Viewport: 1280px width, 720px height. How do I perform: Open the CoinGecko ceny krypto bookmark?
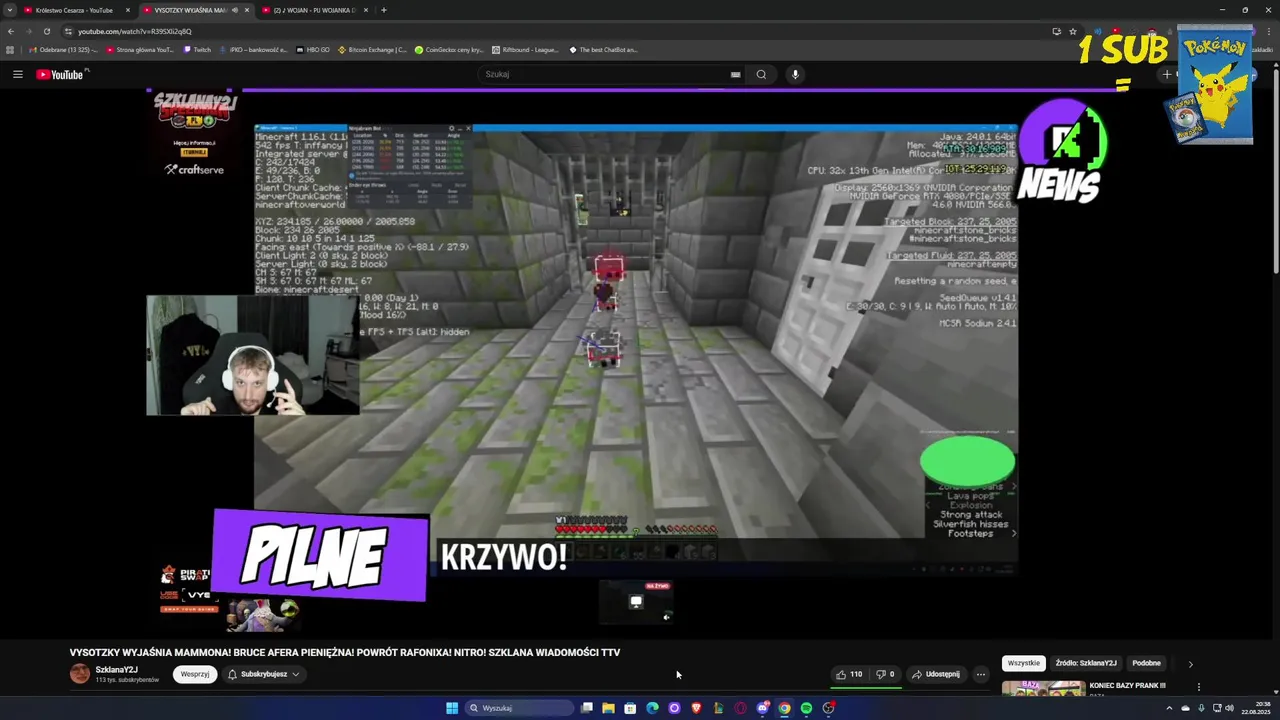[x=449, y=49]
